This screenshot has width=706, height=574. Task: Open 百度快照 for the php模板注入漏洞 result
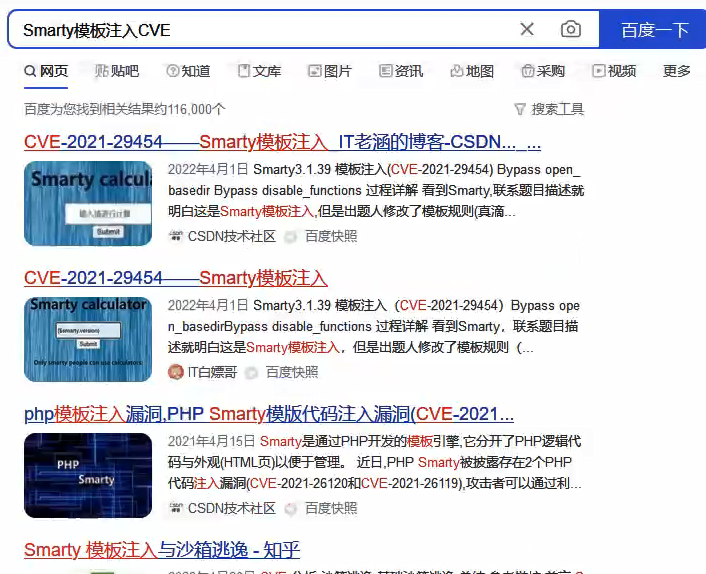331,508
